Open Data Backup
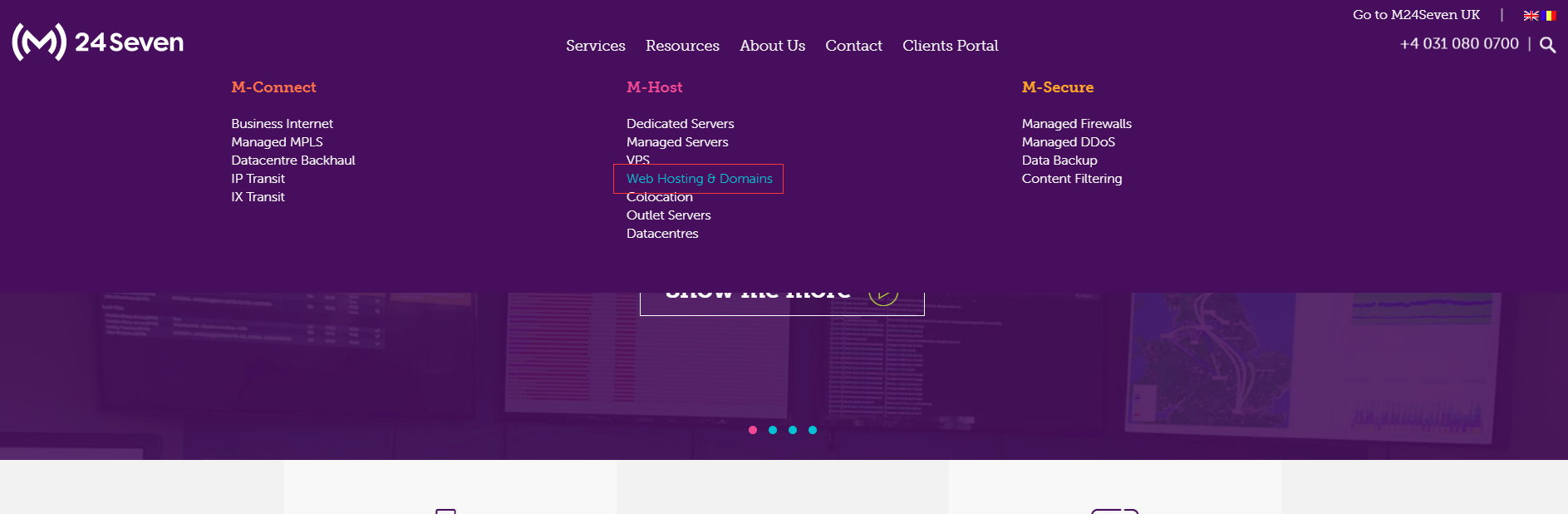 (1059, 161)
